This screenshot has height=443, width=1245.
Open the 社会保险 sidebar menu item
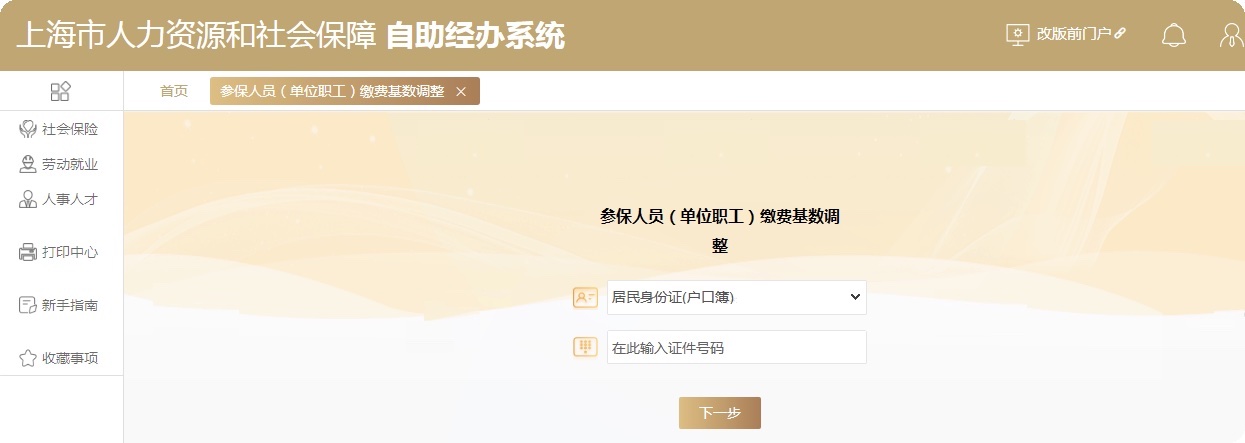(60, 129)
